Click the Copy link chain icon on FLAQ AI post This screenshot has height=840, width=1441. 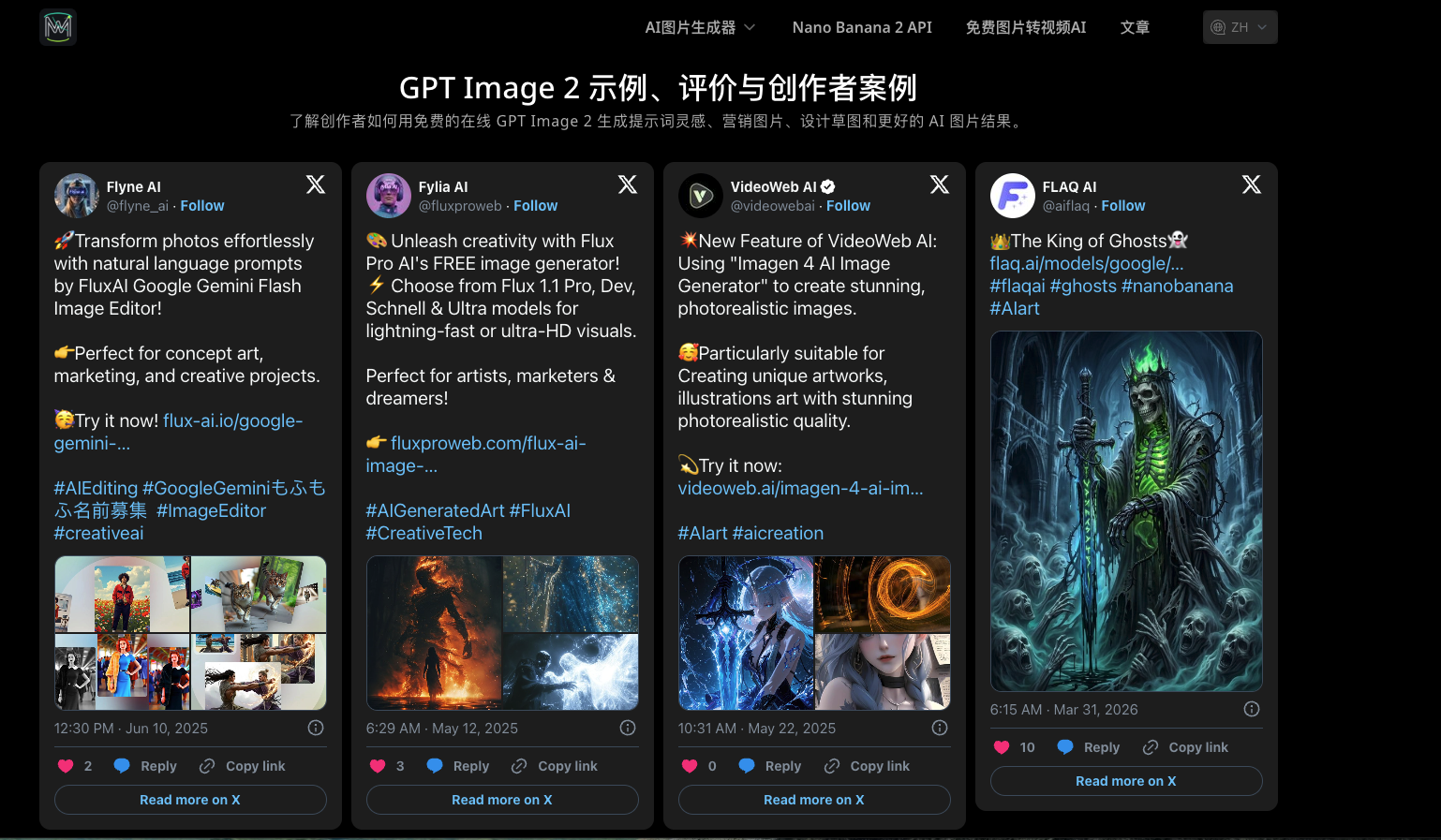(1151, 747)
